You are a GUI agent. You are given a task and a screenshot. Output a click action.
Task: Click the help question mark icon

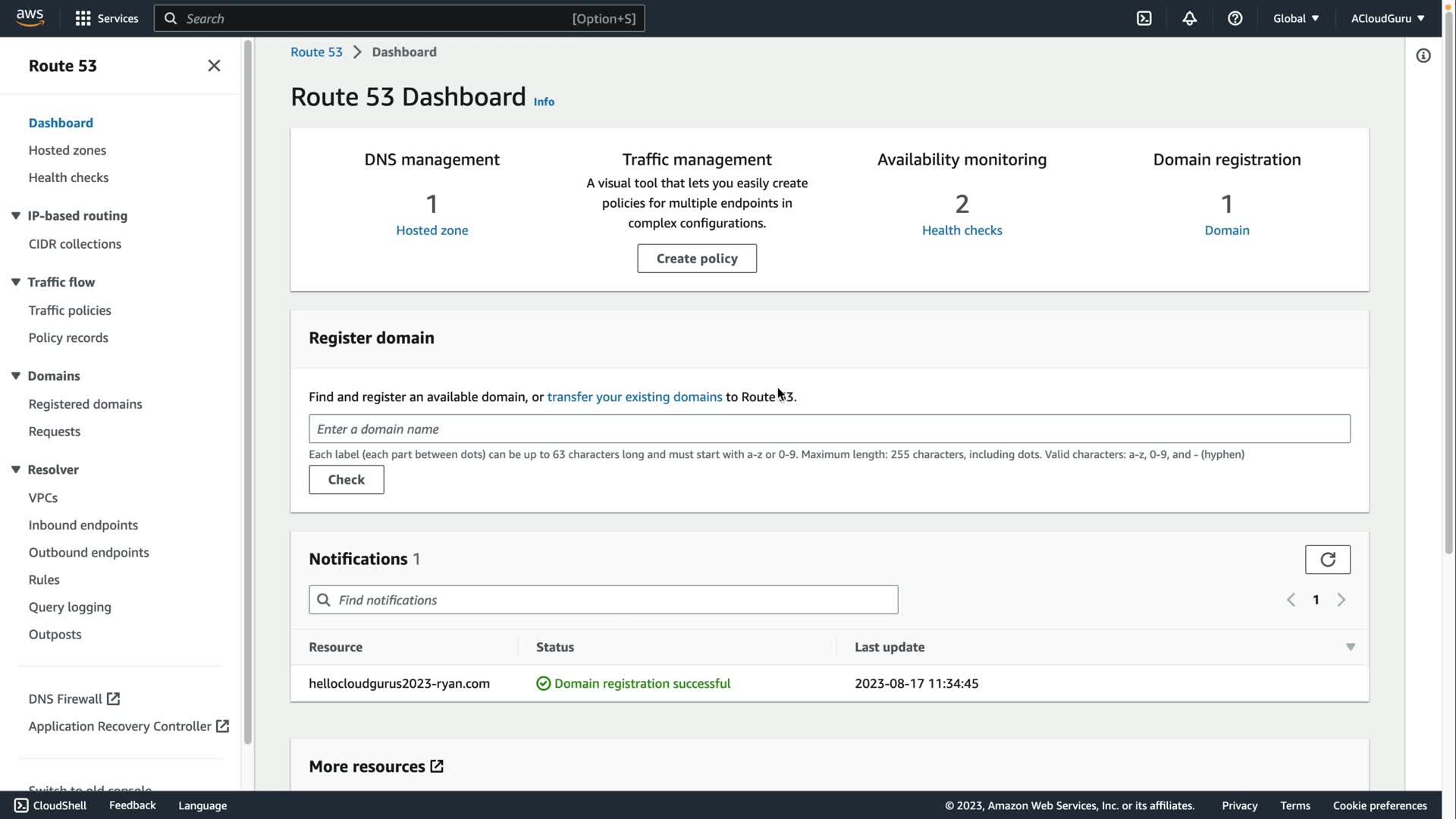click(1235, 18)
